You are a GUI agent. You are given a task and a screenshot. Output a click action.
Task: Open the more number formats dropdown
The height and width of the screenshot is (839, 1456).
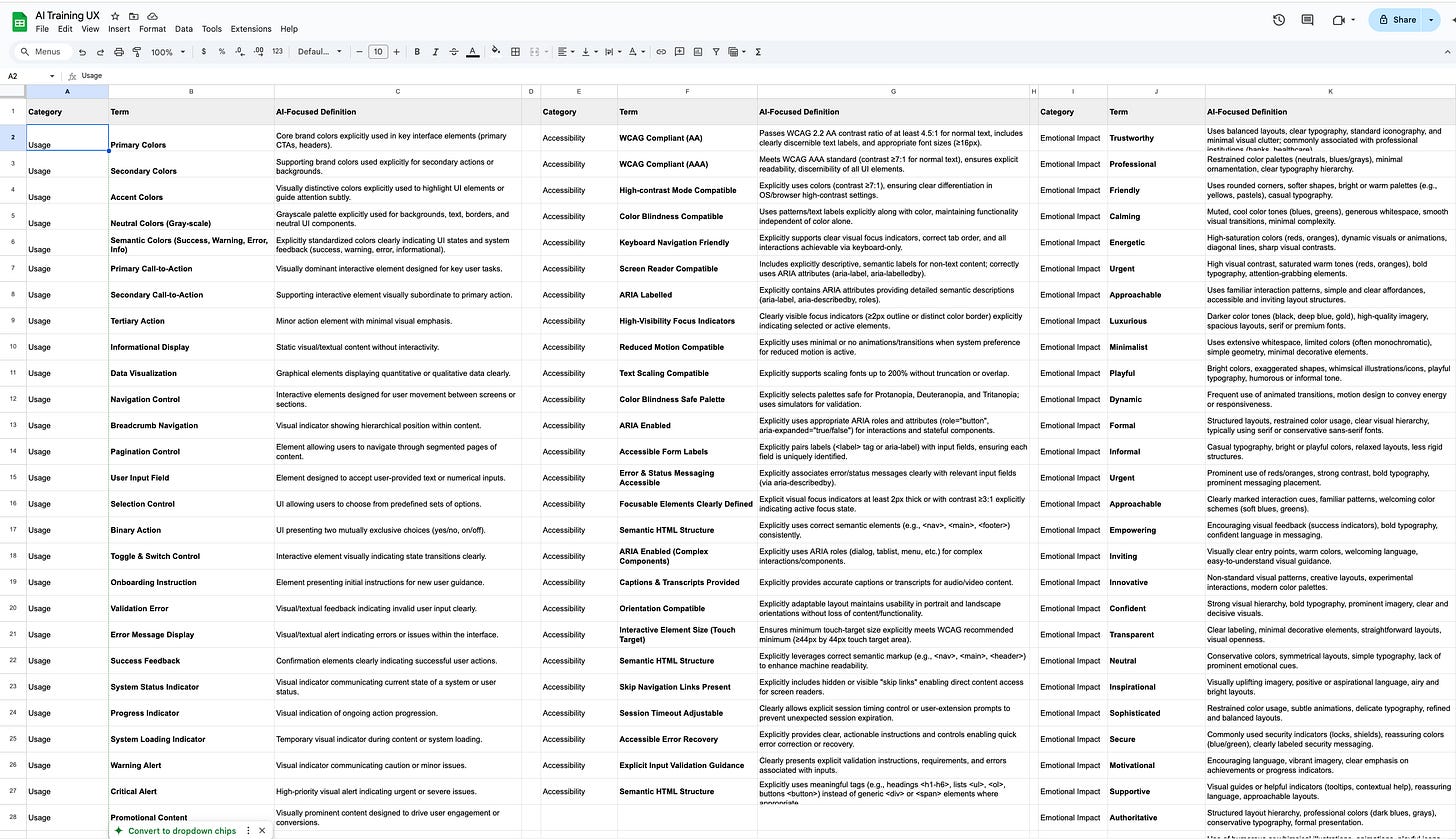click(277, 52)
